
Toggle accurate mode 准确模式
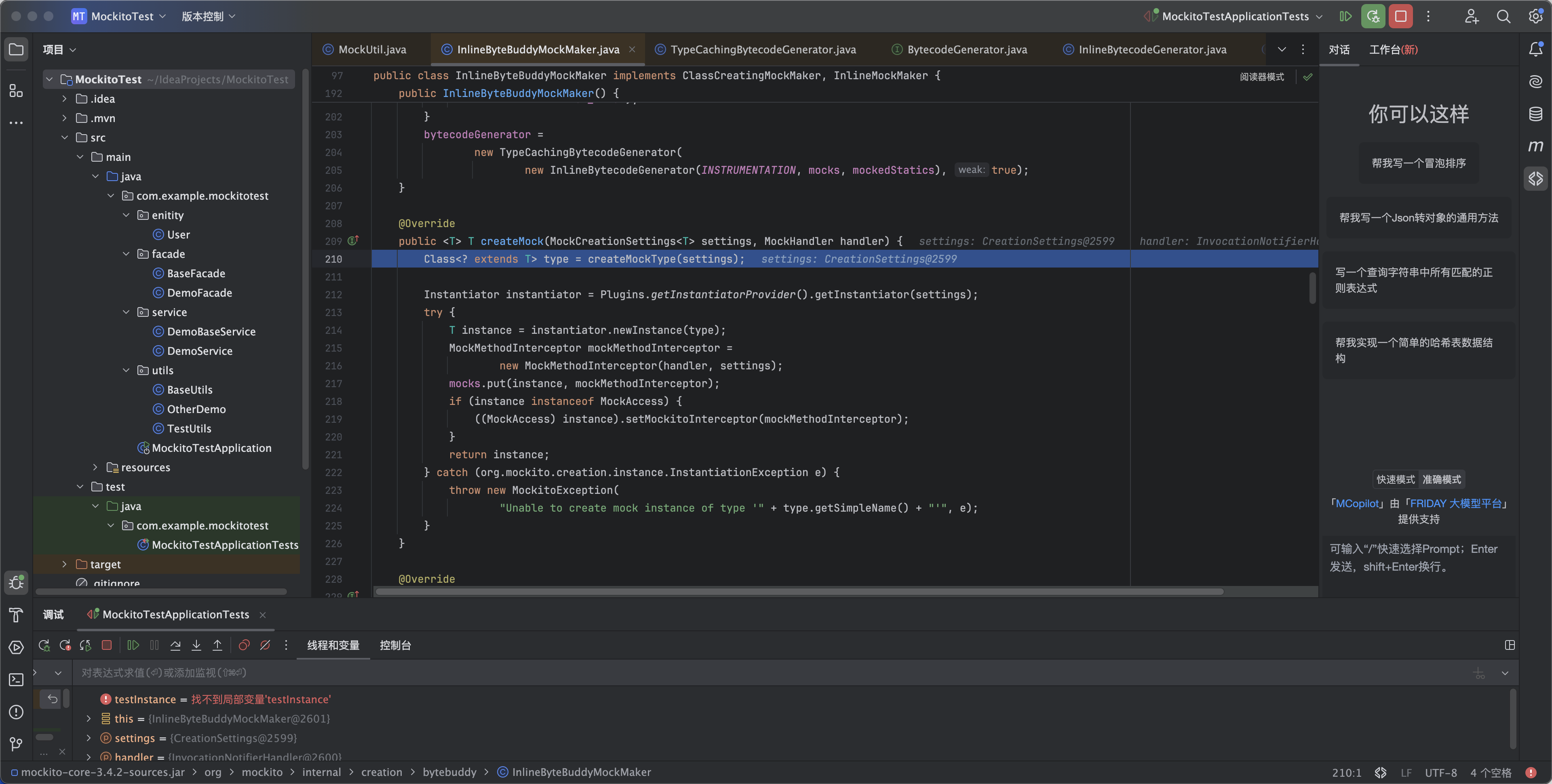coord(1442,480)
